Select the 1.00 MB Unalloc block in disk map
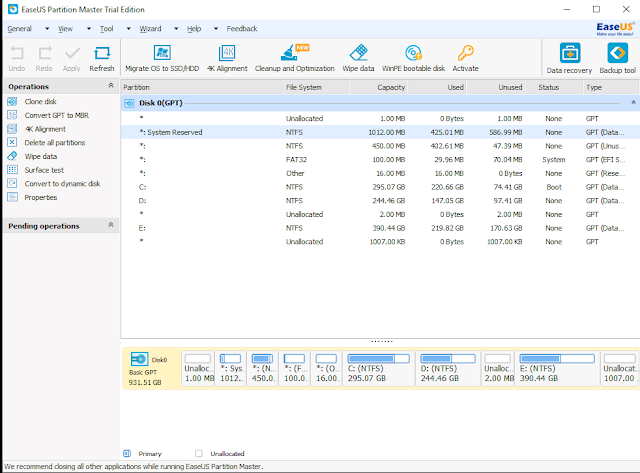Screen dimensions: 640x473 coord(198,368)
